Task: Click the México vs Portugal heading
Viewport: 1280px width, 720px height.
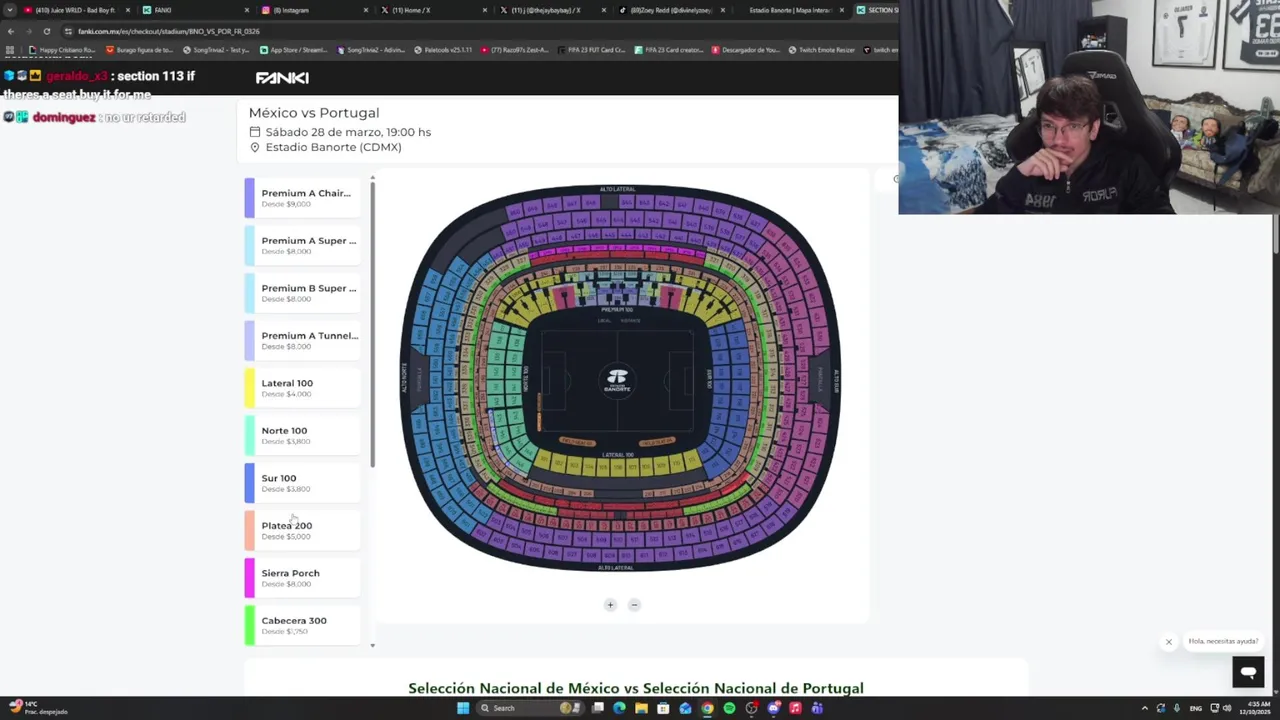Action: pyautogui.click(x=314, y=113)
